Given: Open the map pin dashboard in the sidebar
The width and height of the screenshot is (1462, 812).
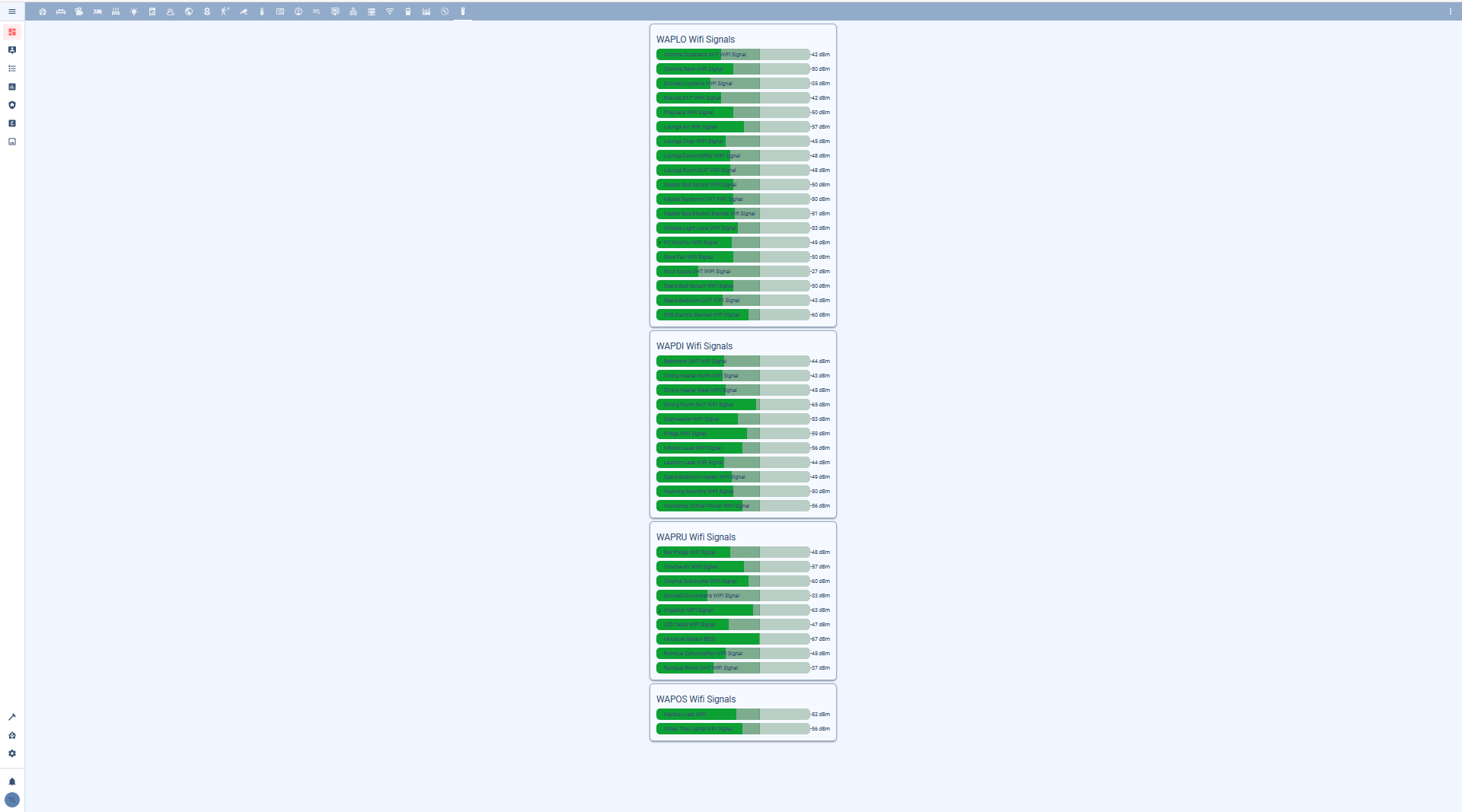Looking at the screenshot, I should click(12, 49).
